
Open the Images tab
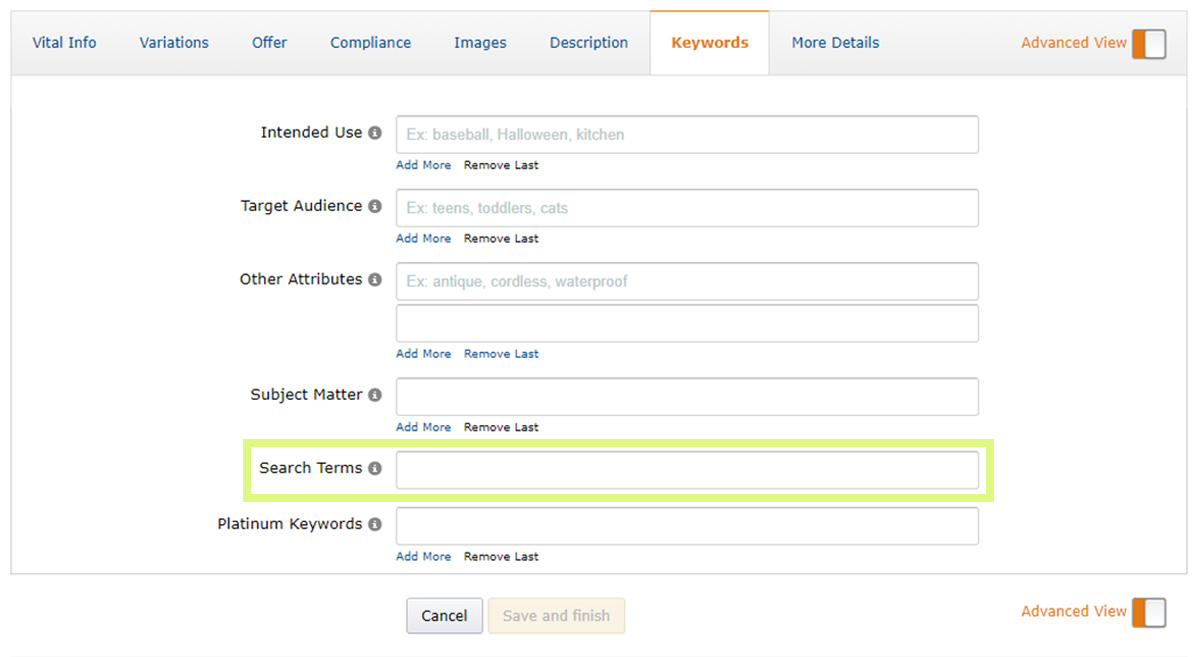pos(480,42)
